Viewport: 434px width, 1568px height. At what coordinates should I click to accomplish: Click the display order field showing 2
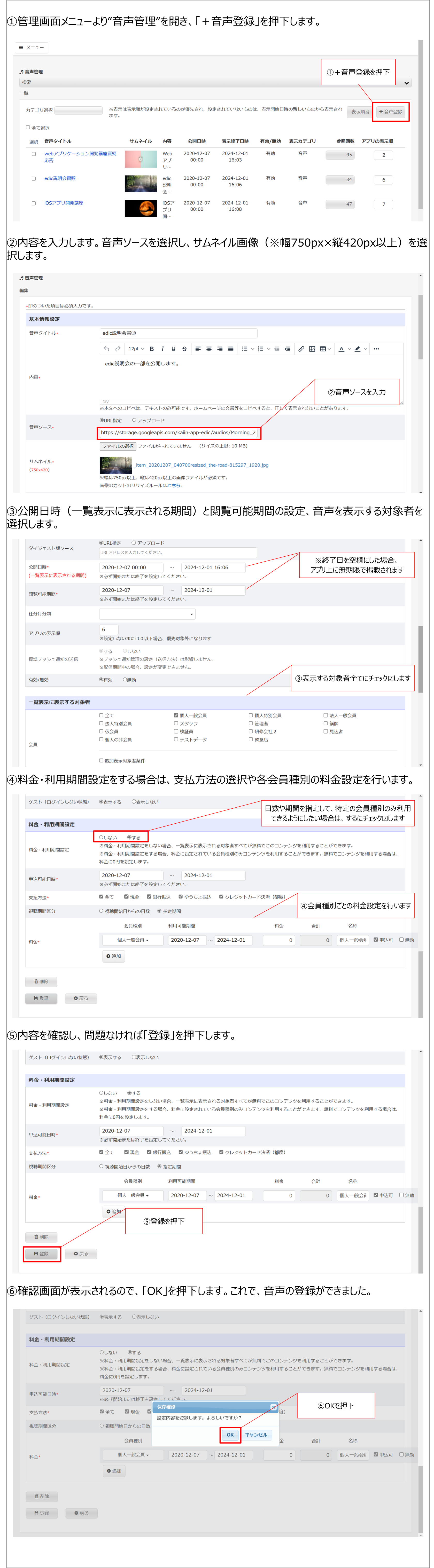[x=383, y=155]
